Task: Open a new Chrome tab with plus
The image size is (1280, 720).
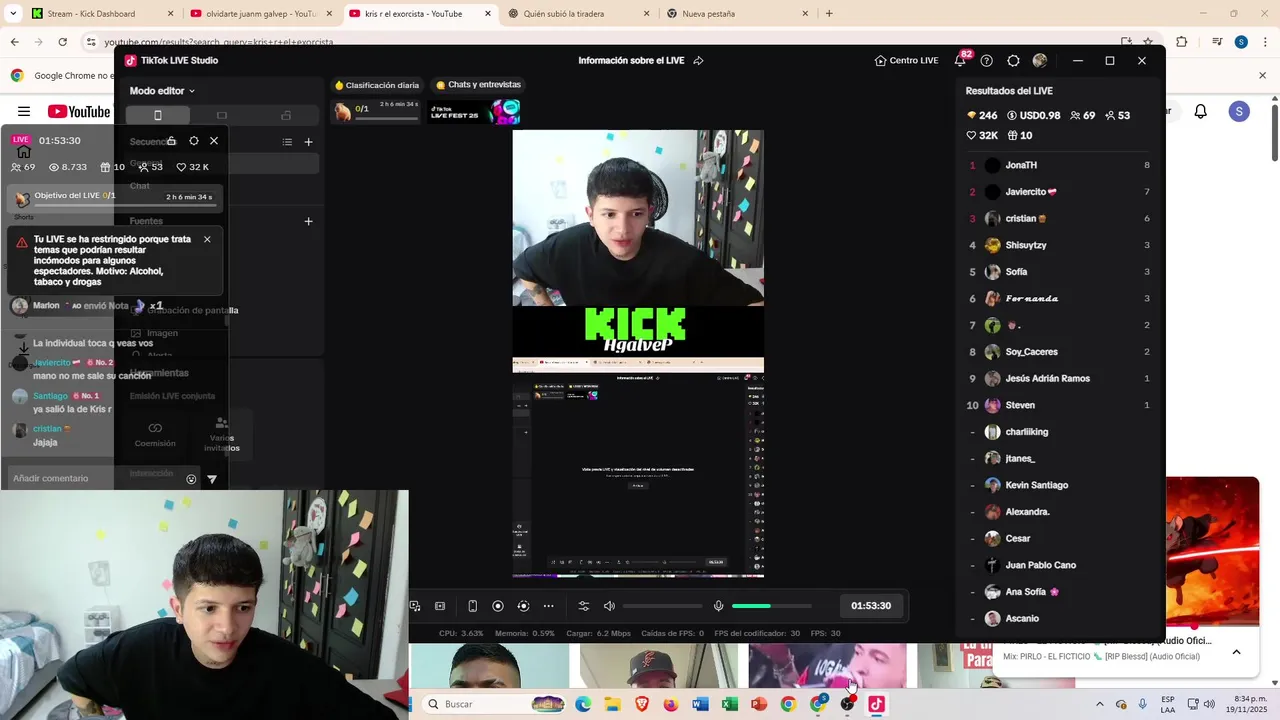Action: [x=829, y=14]
